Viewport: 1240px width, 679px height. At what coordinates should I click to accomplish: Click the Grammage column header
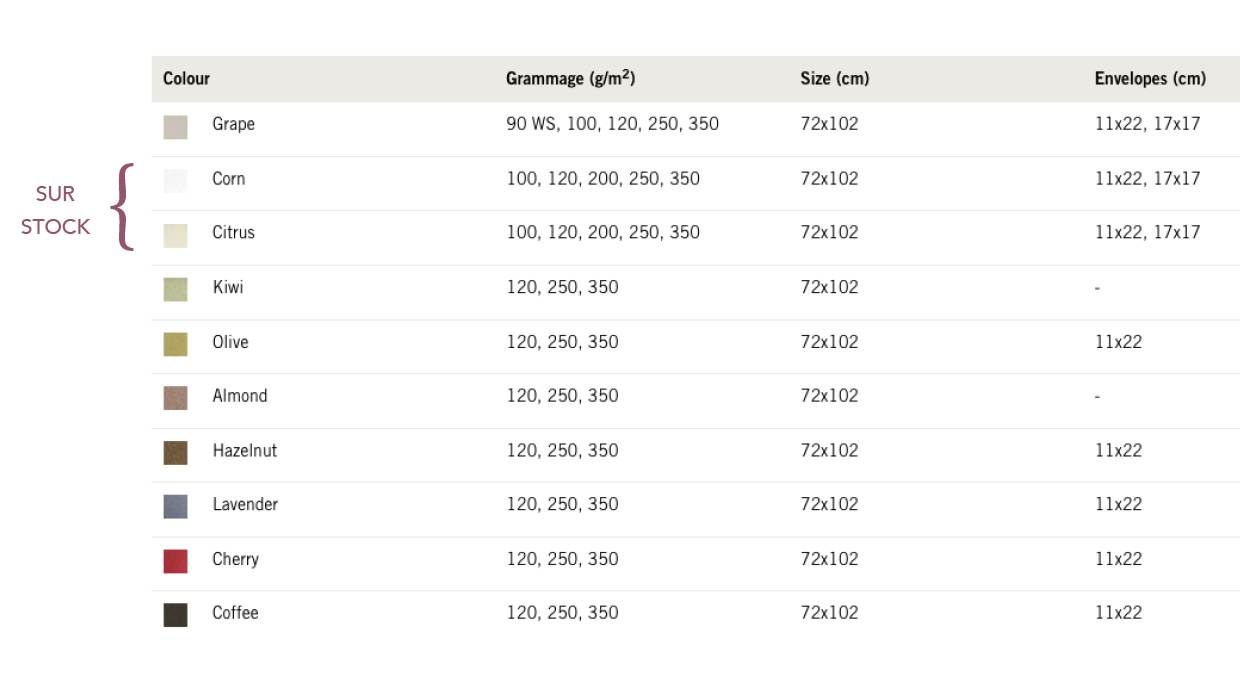pyautogui.click(x=571, y=78)
